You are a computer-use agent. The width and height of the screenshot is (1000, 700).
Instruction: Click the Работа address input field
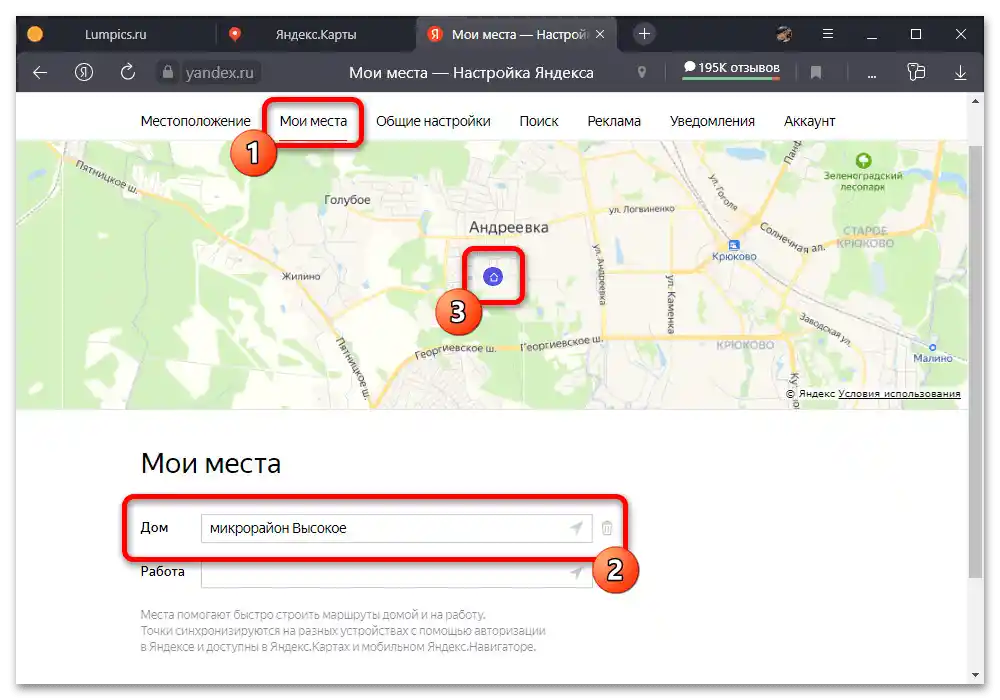point(396,572)
